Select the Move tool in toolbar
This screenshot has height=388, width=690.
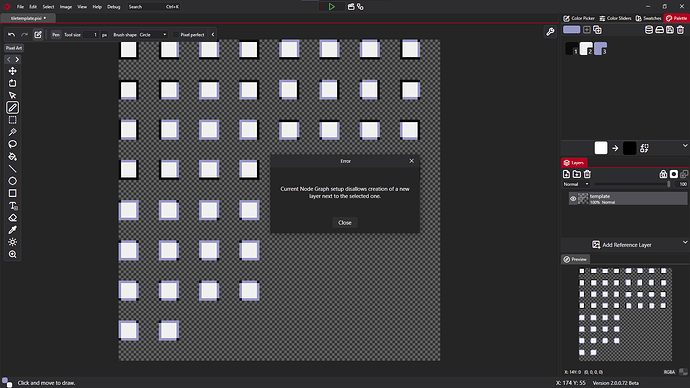pyautogui.click(x=12, y=71)
